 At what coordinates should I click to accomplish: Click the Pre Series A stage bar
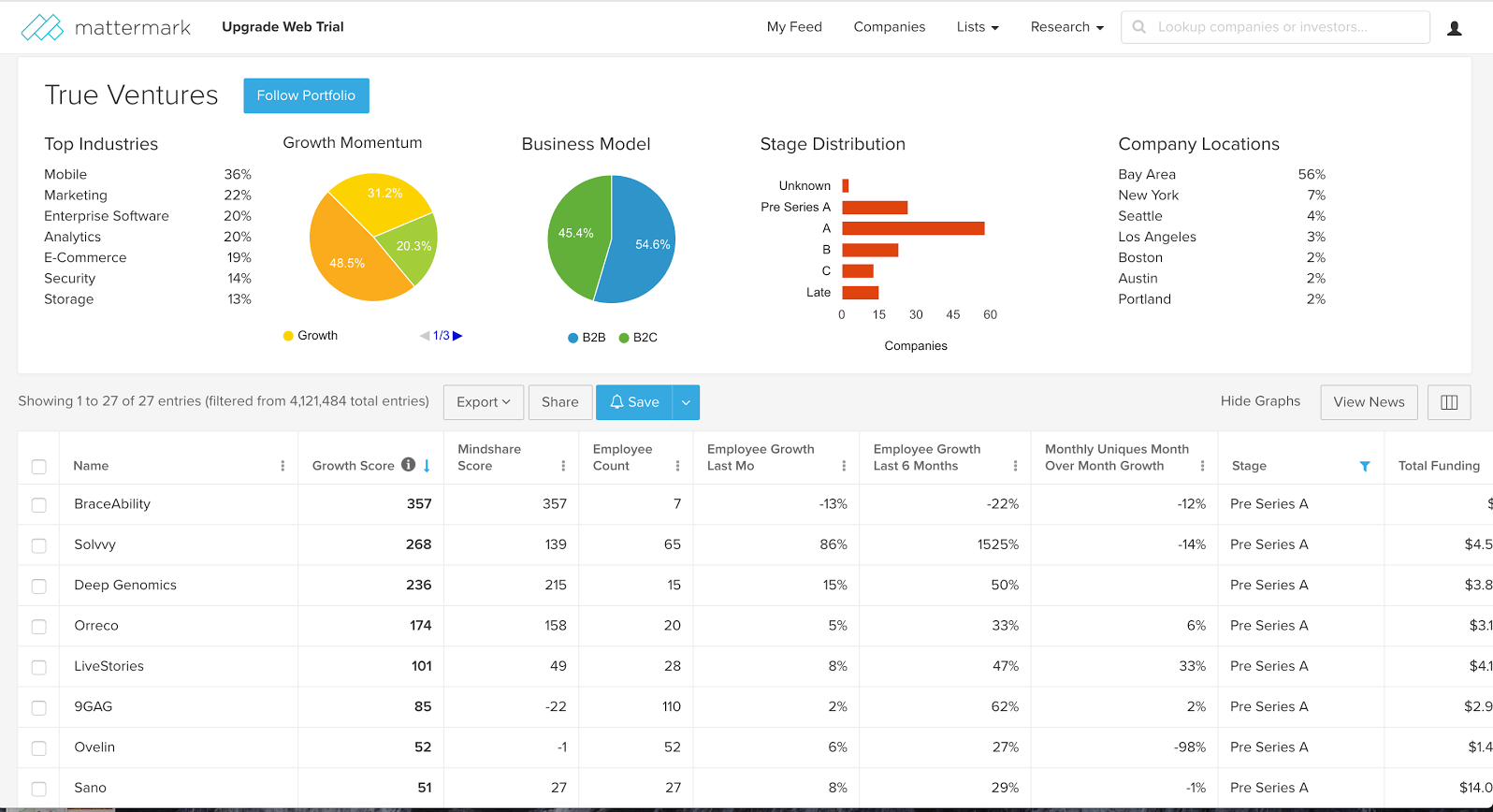coord(875,208)
